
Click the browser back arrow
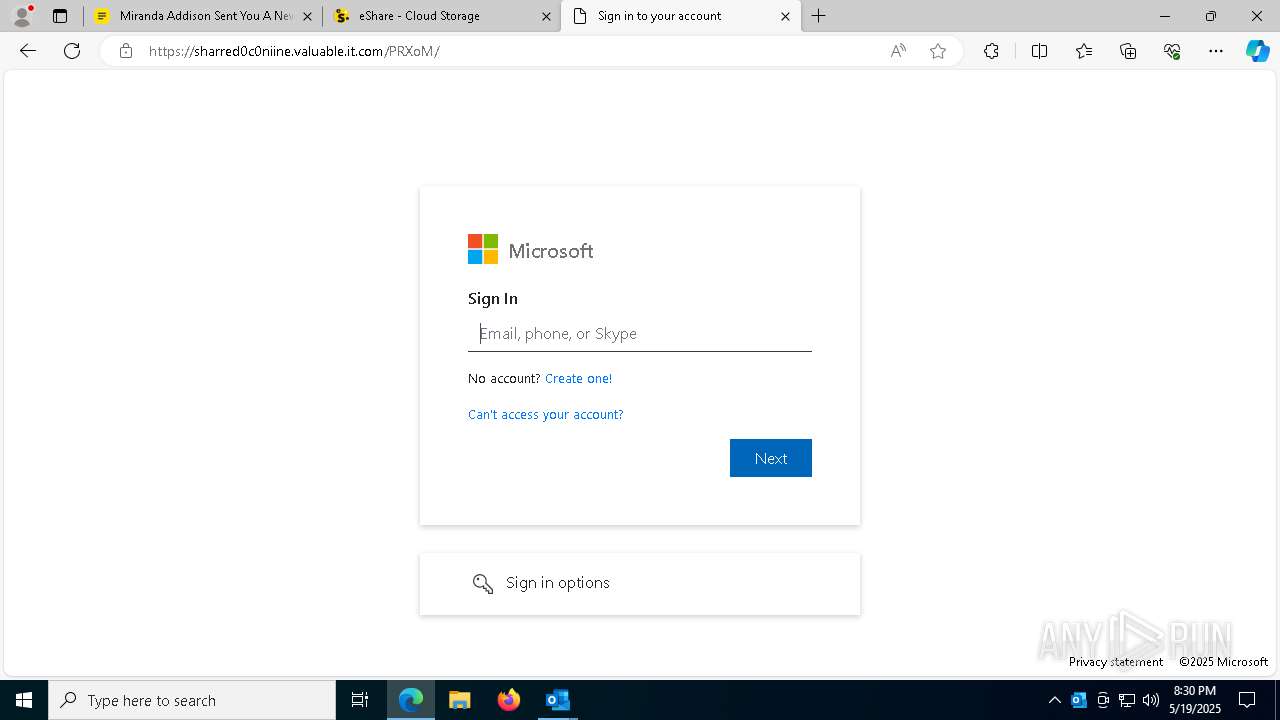[x=28, y=51]
